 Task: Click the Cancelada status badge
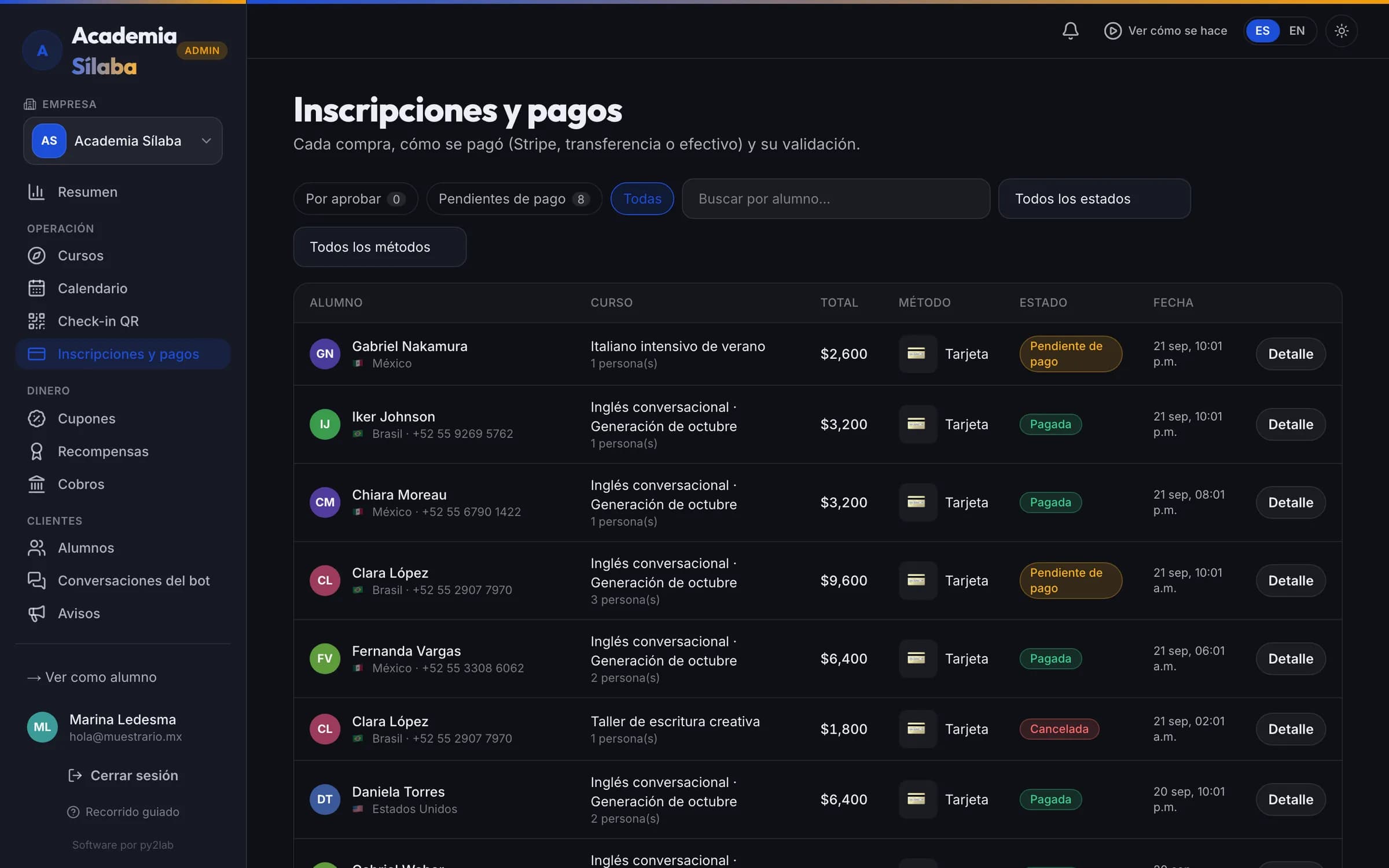(1059, 729)
